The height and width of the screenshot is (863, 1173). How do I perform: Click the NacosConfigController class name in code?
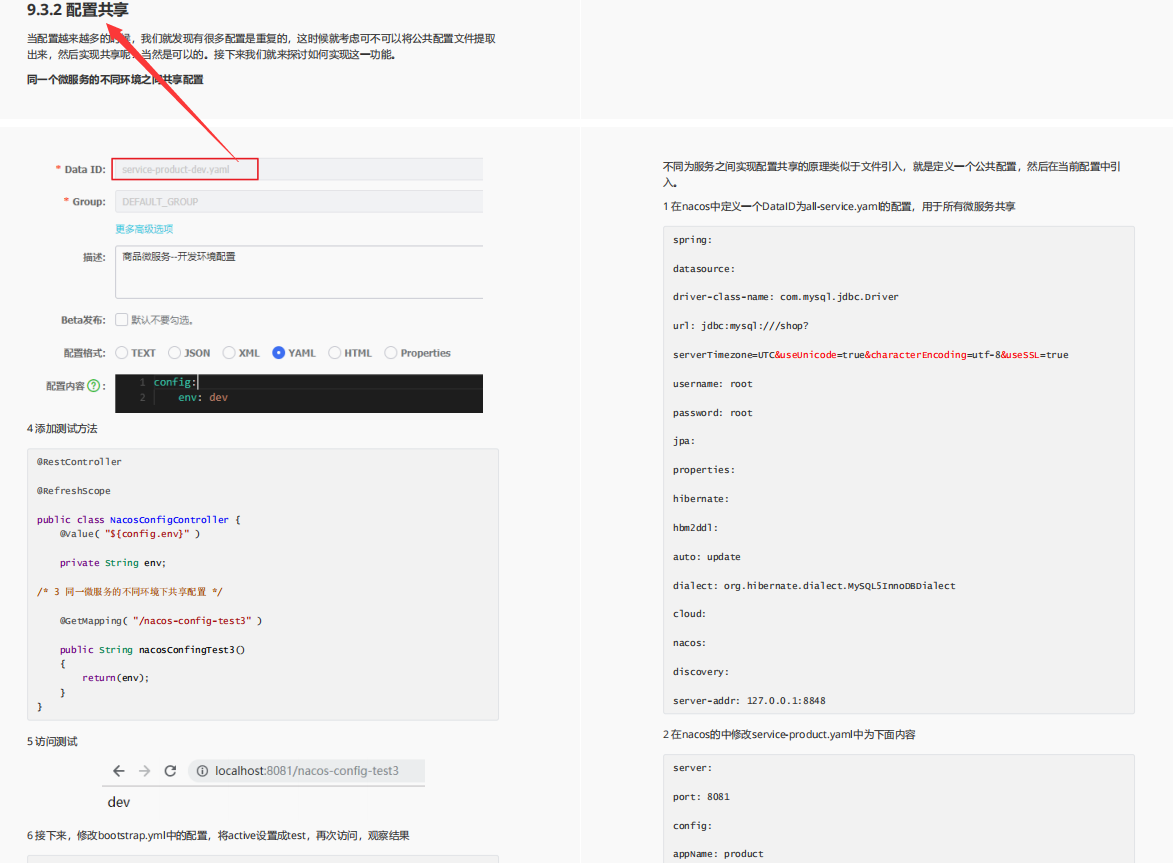point(169,520)
